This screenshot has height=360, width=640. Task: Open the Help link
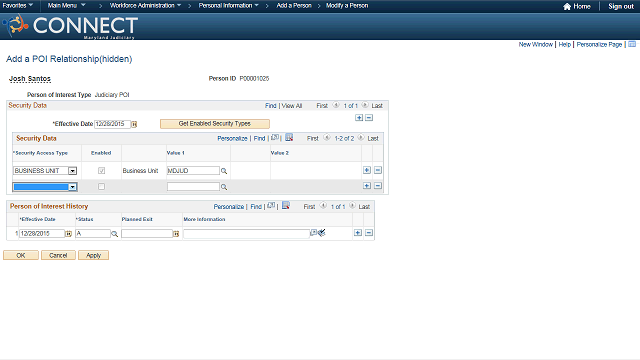click(564, 44)
